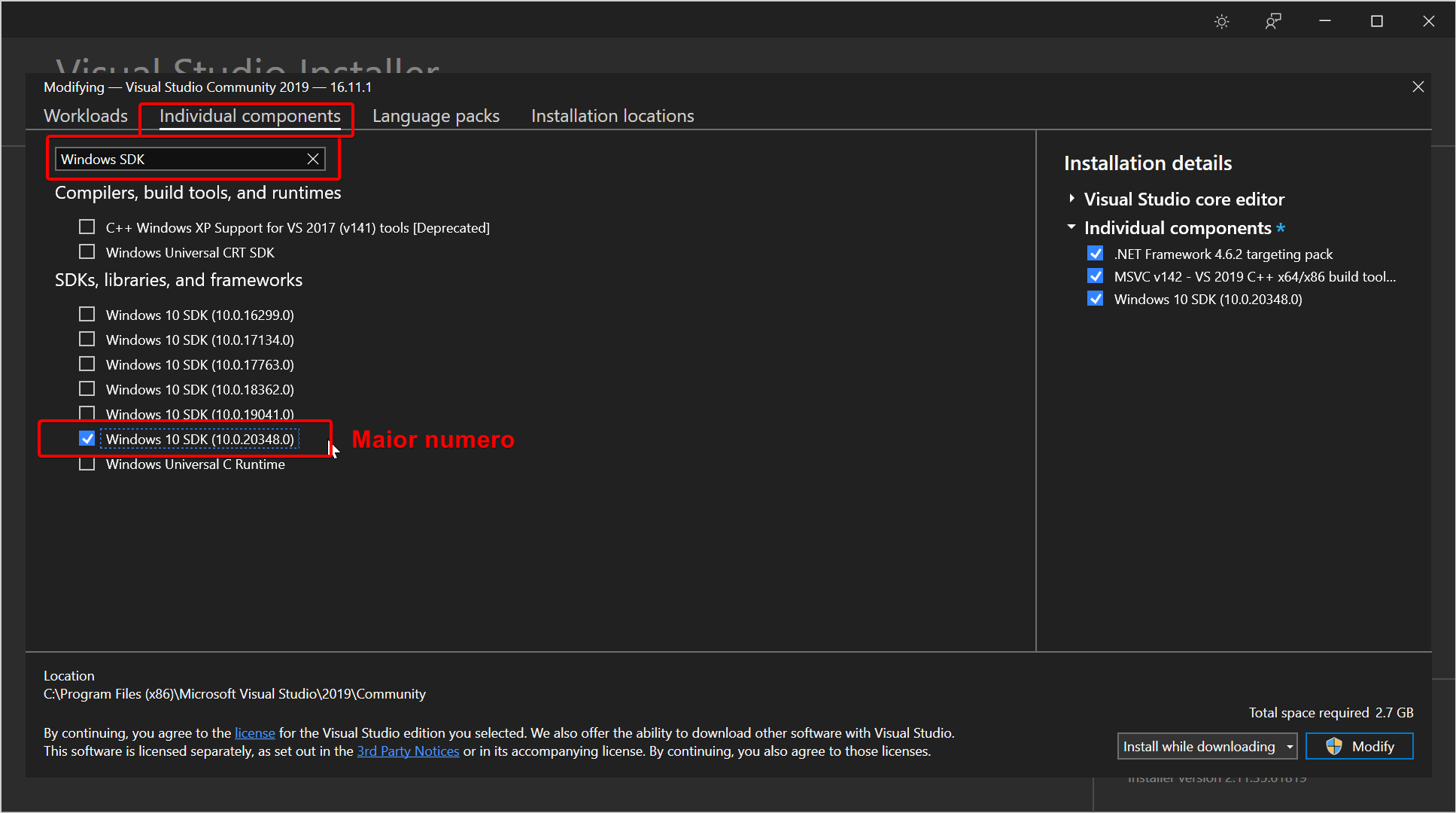Check Windows 10 SDK (10.0.19041.0)
Image resolution: width=1456 pixels, height=813 pixels.
87,413
